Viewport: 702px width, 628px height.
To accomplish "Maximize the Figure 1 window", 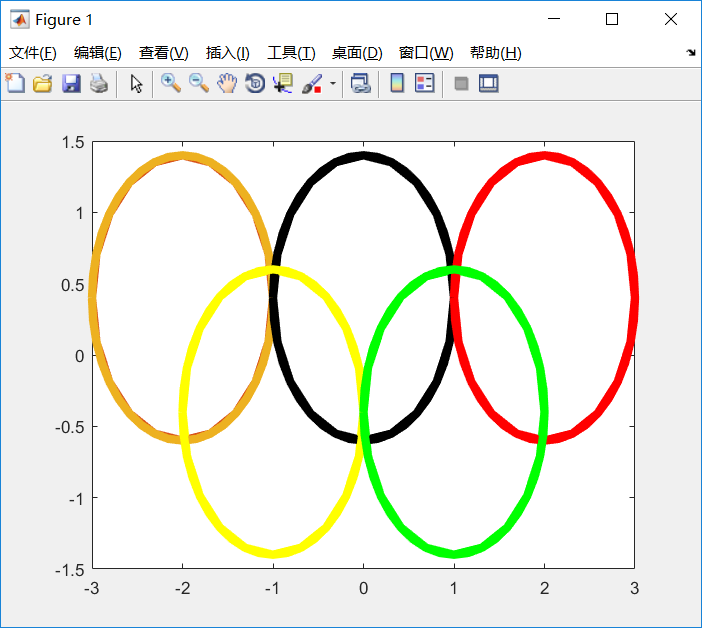I will point(612,19).
